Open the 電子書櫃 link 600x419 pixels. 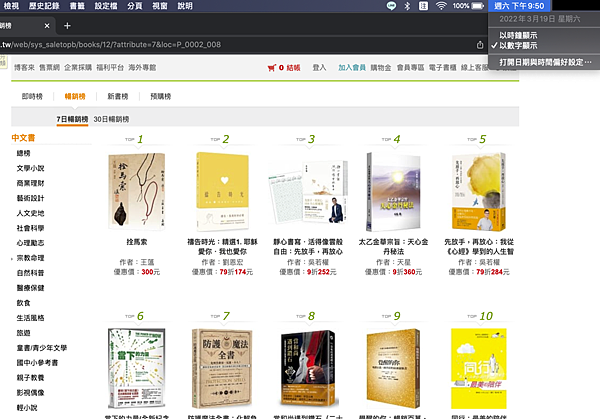[442, 68]
